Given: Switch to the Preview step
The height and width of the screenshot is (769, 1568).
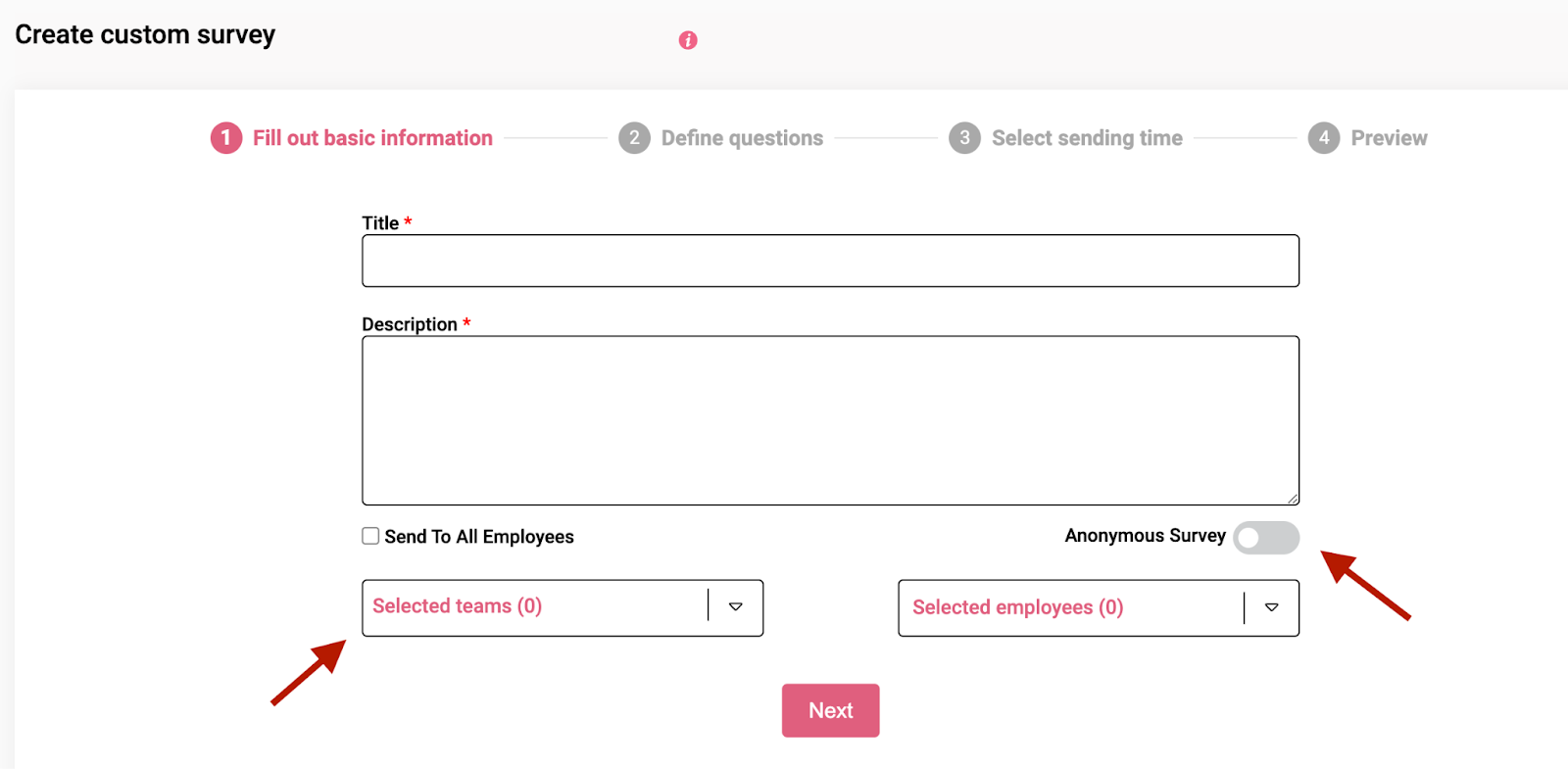Looking at the screenshot, I should [1389, 138].
